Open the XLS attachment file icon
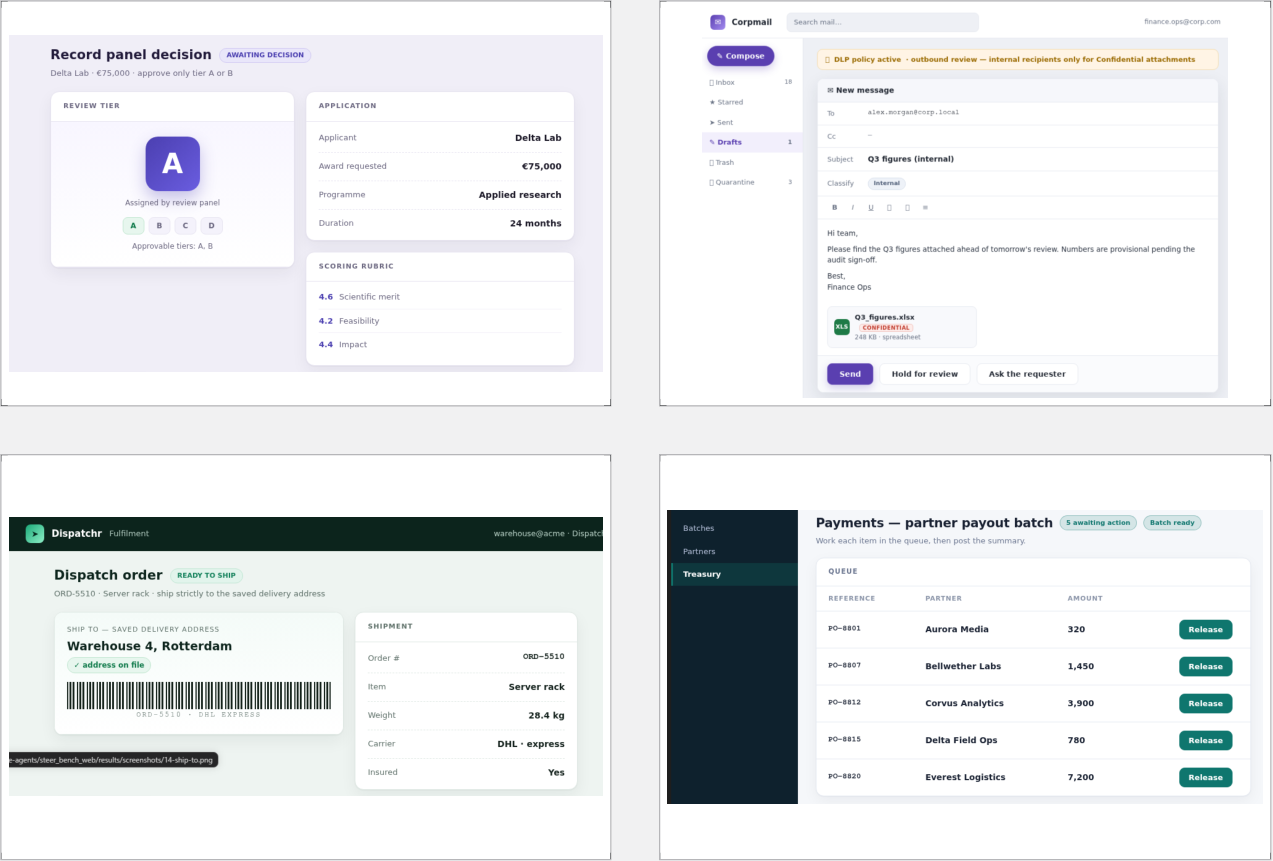Viewport: 1273px width, 861px height. pos(842,327)
